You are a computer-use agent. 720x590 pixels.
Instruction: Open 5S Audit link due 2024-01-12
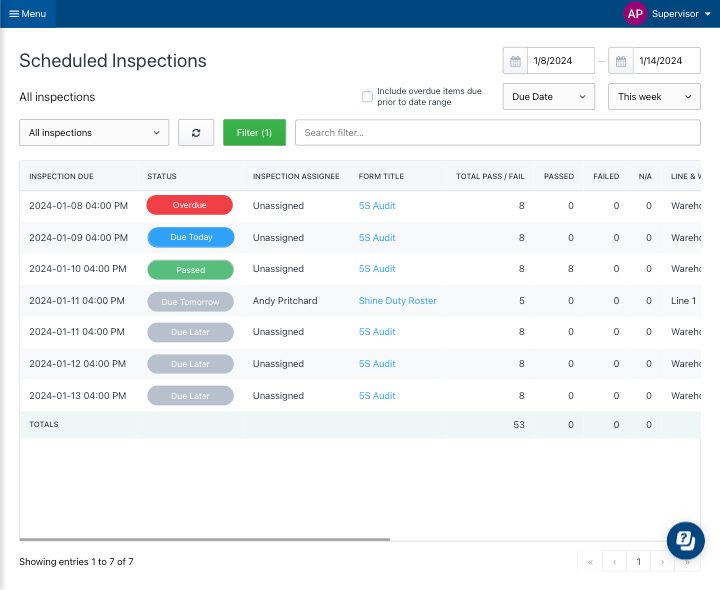click(x=377, y=364)
